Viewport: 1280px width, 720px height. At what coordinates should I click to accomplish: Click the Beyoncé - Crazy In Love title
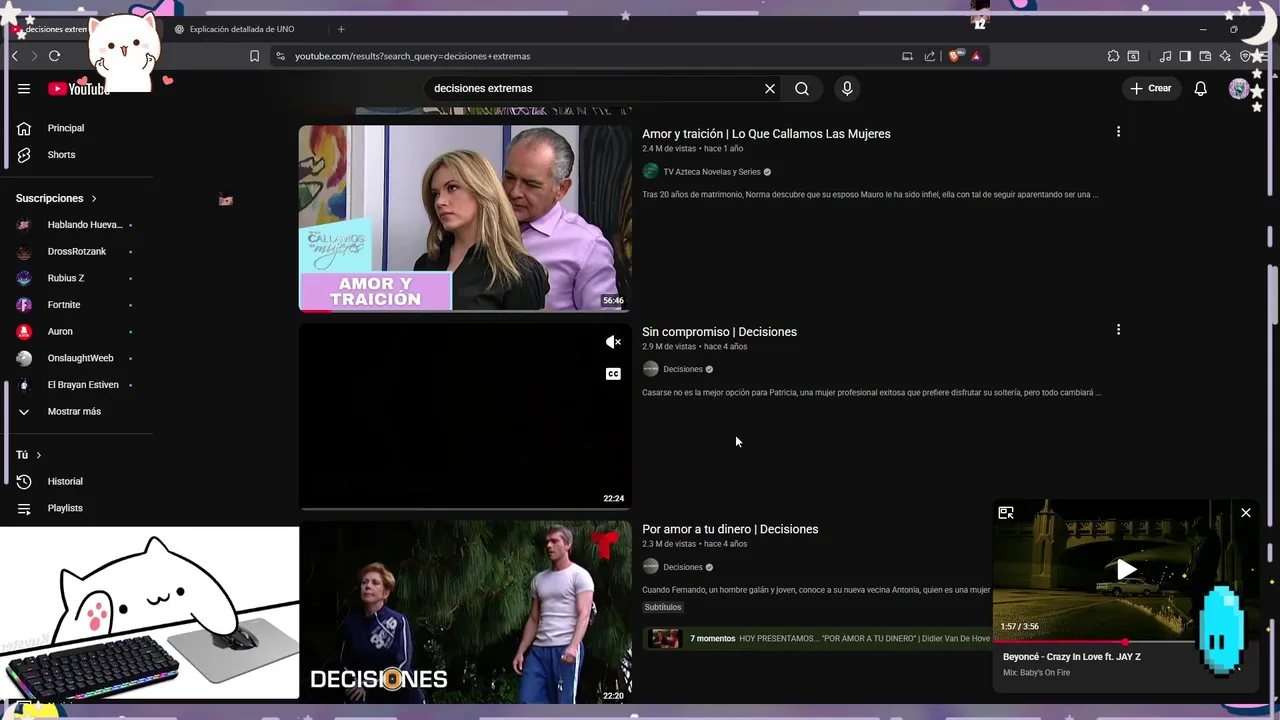tap(1072, 657)
